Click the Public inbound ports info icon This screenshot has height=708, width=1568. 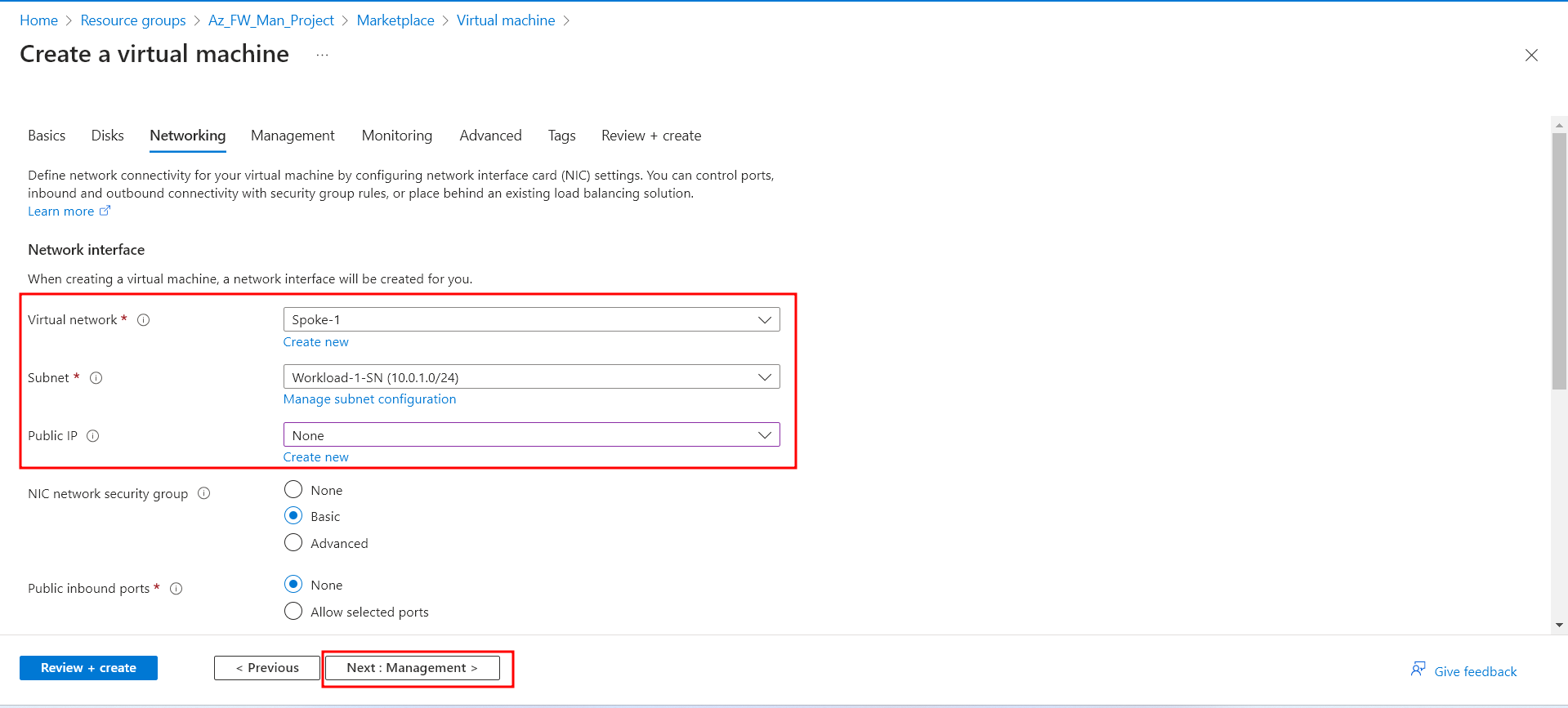176,589
